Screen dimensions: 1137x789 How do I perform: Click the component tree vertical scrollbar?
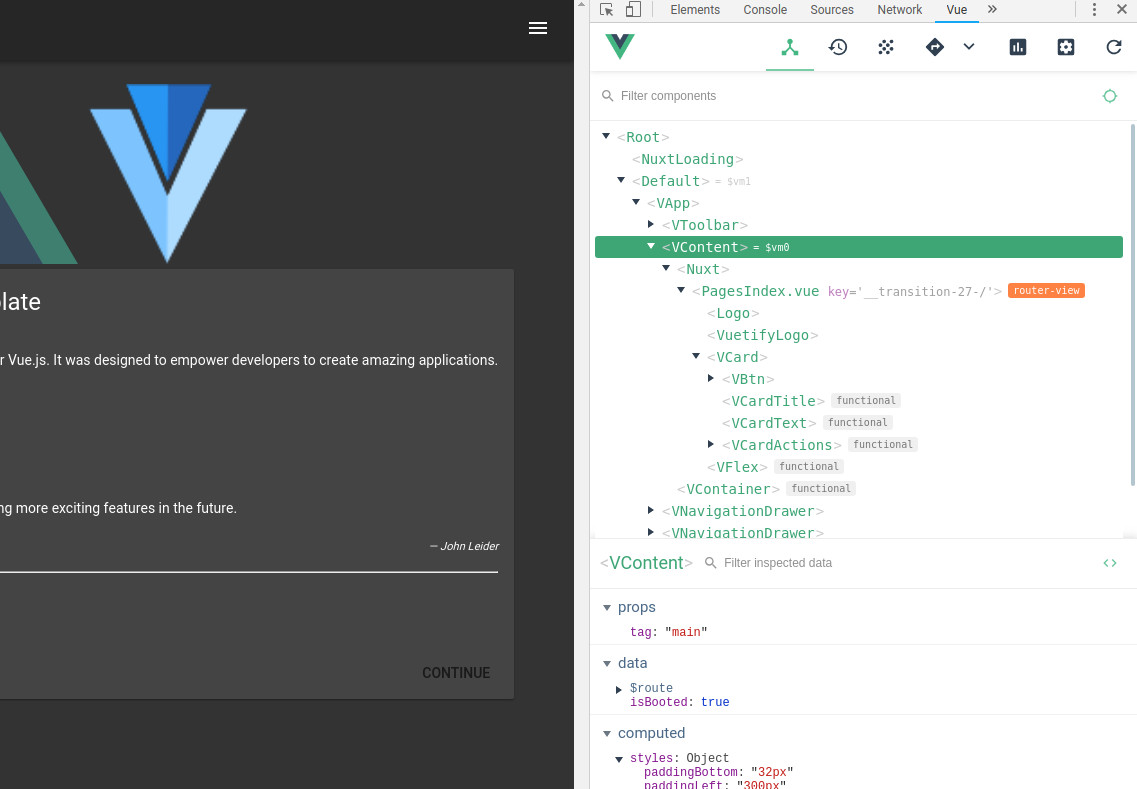1132,305
